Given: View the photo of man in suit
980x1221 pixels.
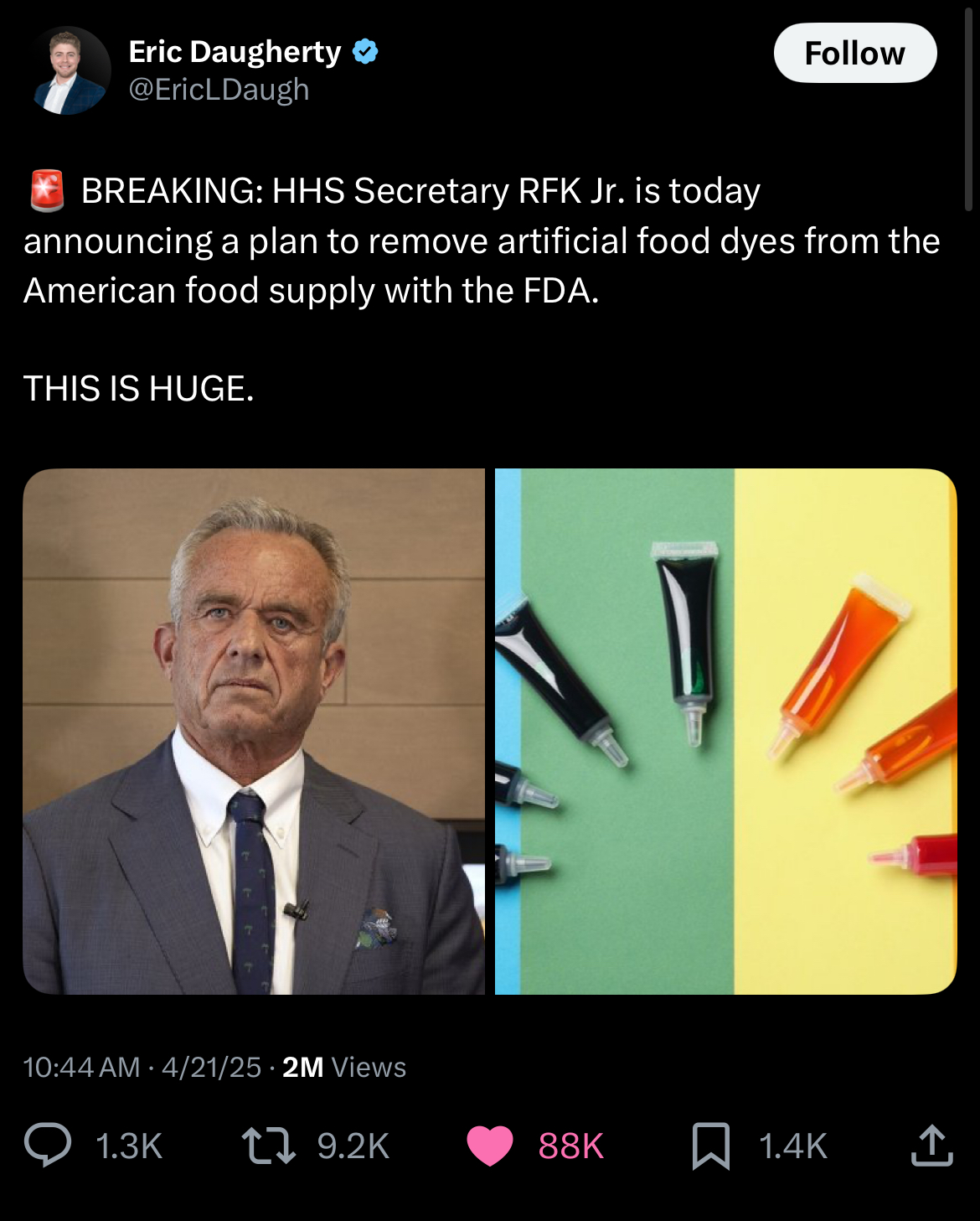Looking at the screenshot, I should click(254, 732).
